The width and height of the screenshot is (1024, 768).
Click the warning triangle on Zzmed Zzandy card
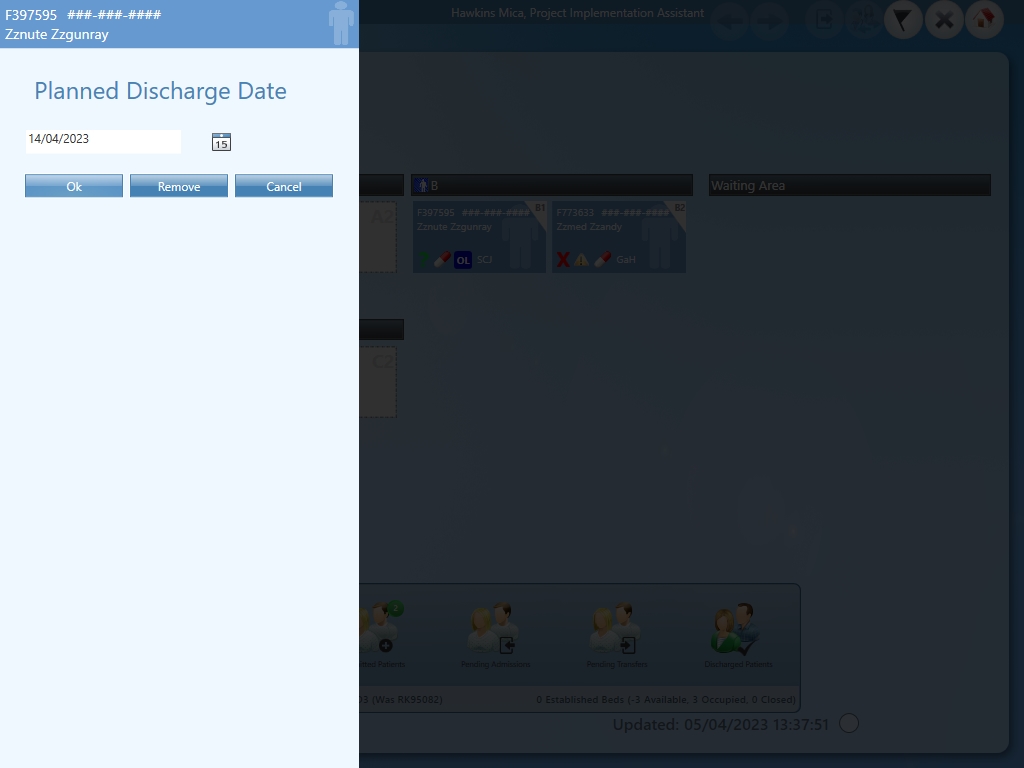point(581,260)
